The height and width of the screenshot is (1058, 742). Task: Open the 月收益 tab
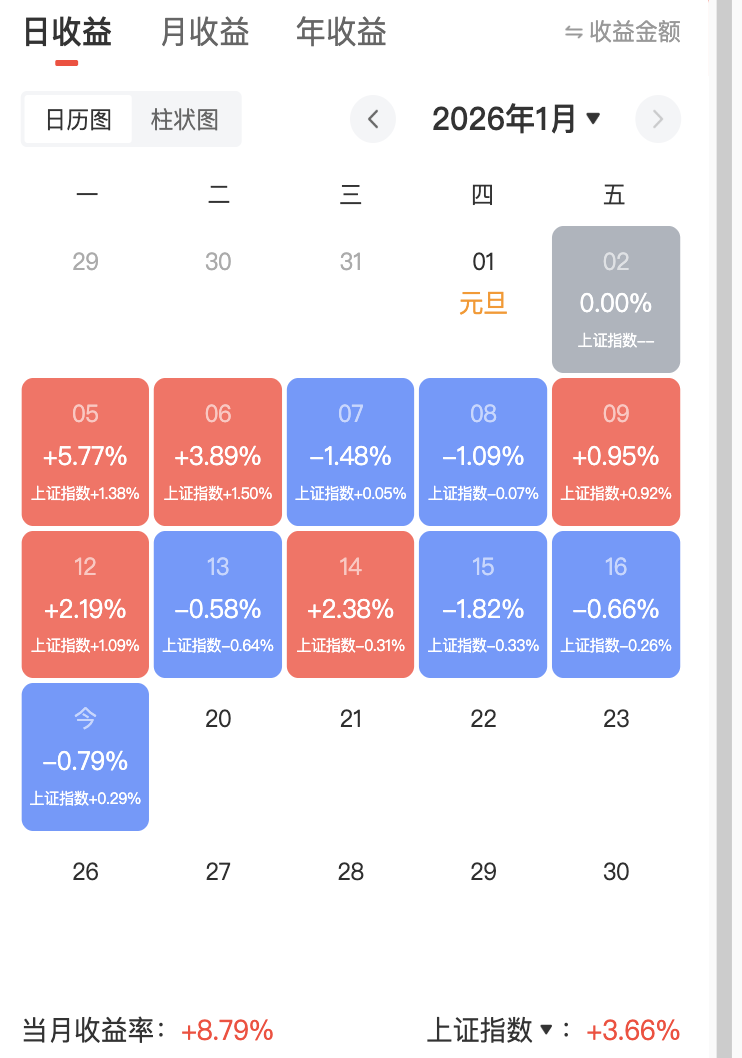point(205,32)
